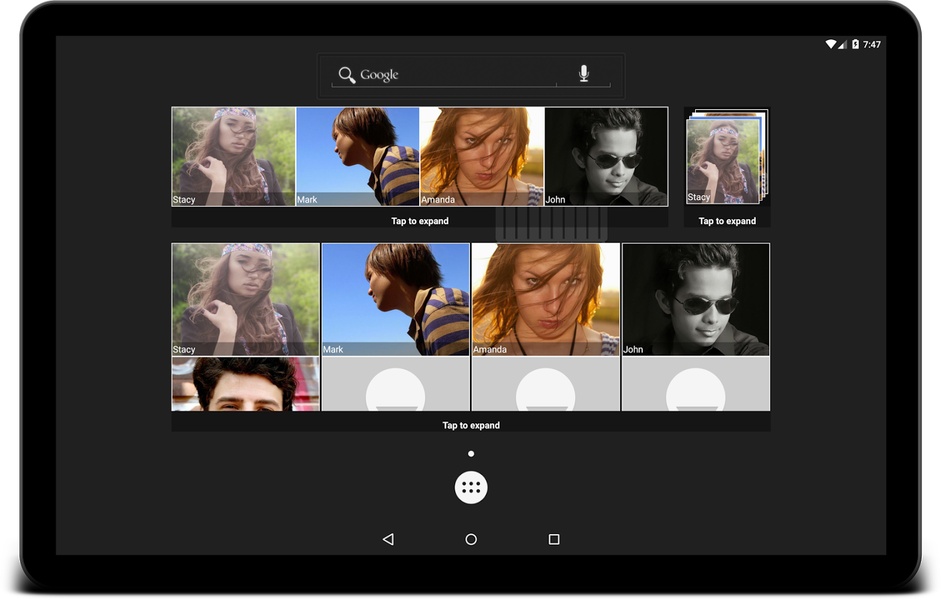Open Amanda's photo in the large grid
The height and width of the screenshot is (600, 941).
(546, 299)
